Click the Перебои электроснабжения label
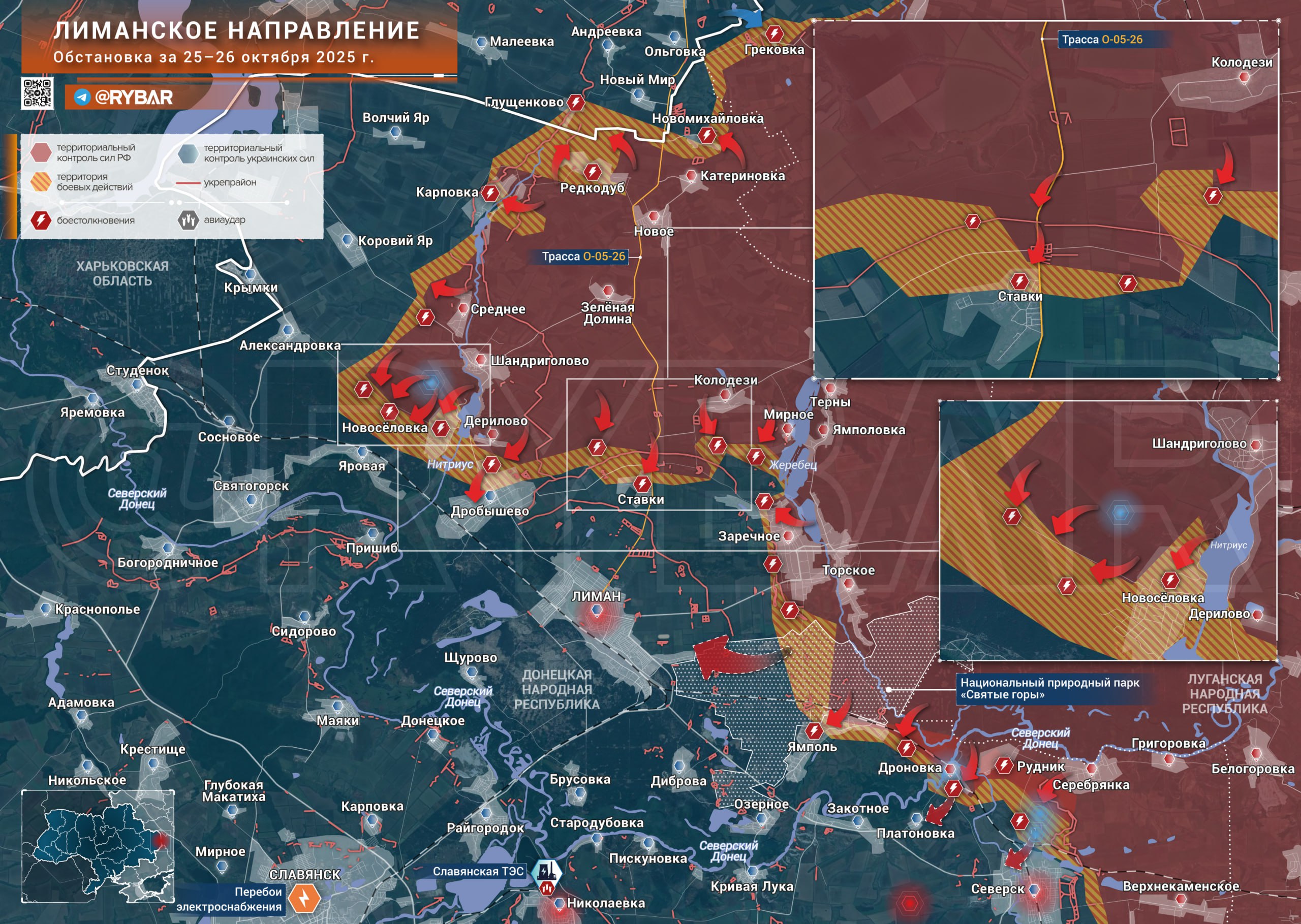 pos(229,899)
